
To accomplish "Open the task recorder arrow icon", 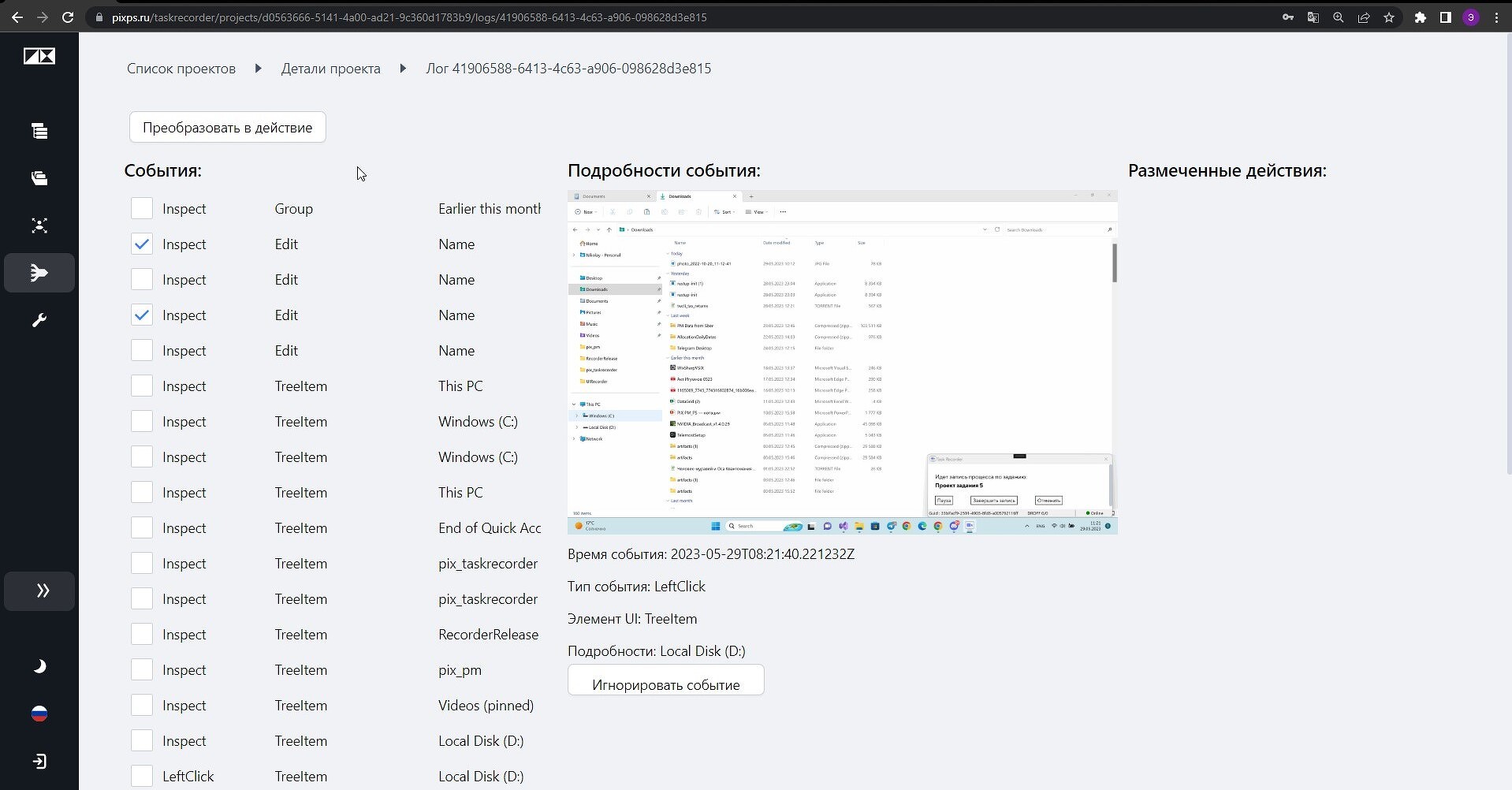I will tap(39, 273).
